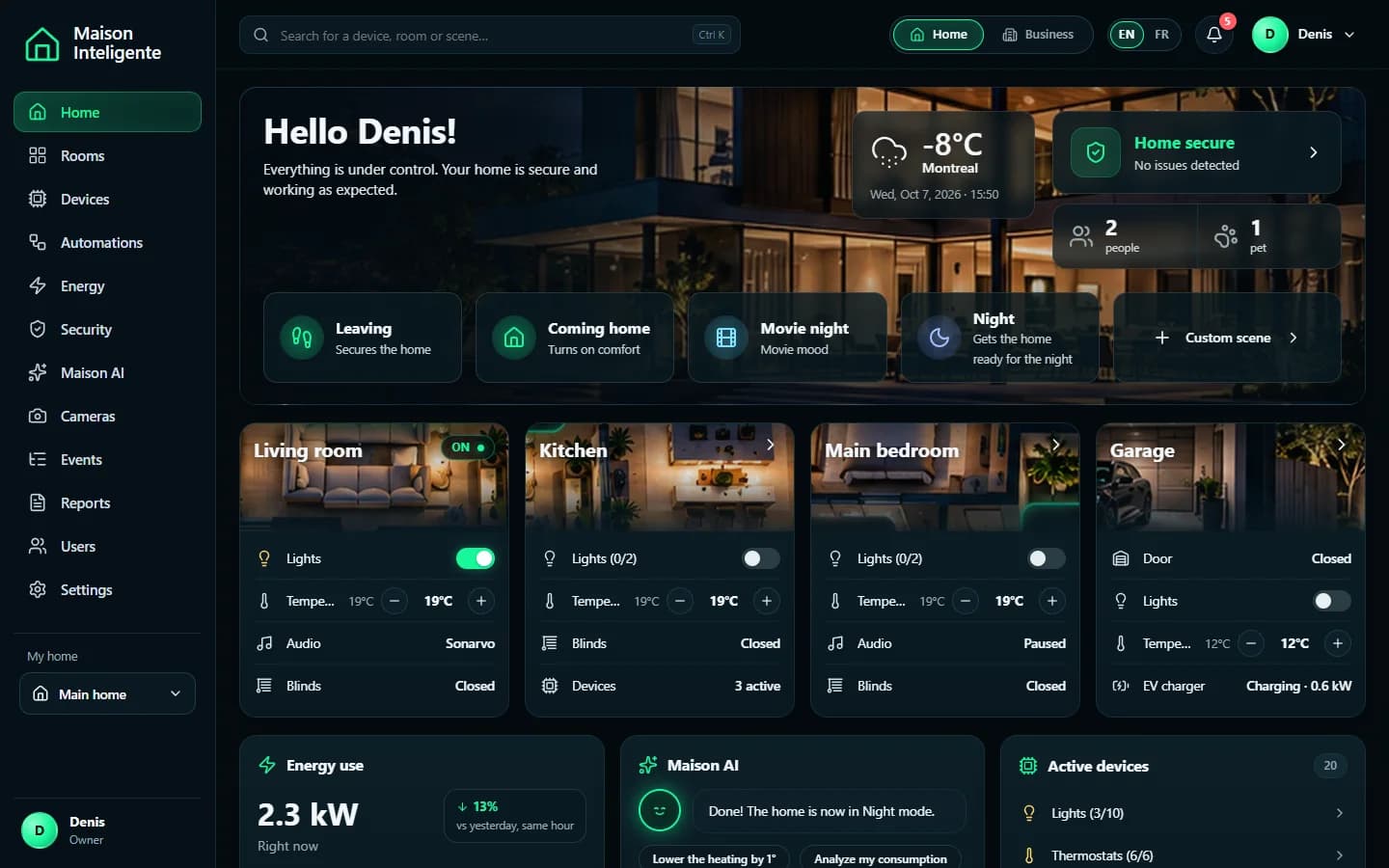Image resolution: width=1389 pixels, height=868 pixels.
Task: Toggle the Garage lights switch
Action: pos(1332,601)
